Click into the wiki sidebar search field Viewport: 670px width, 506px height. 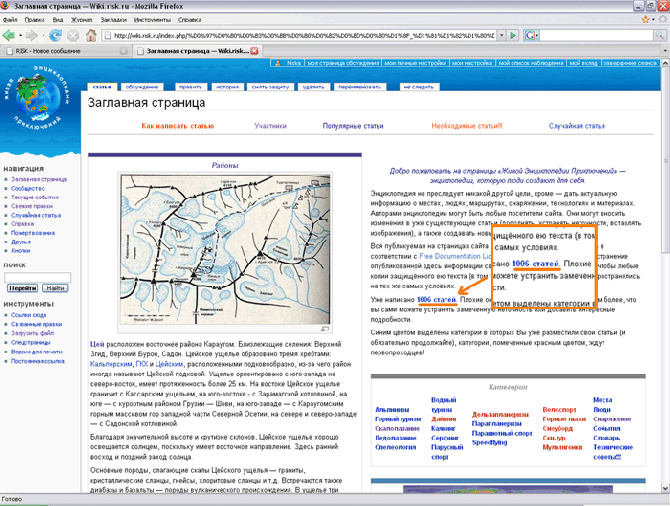(x=38, y=277)
